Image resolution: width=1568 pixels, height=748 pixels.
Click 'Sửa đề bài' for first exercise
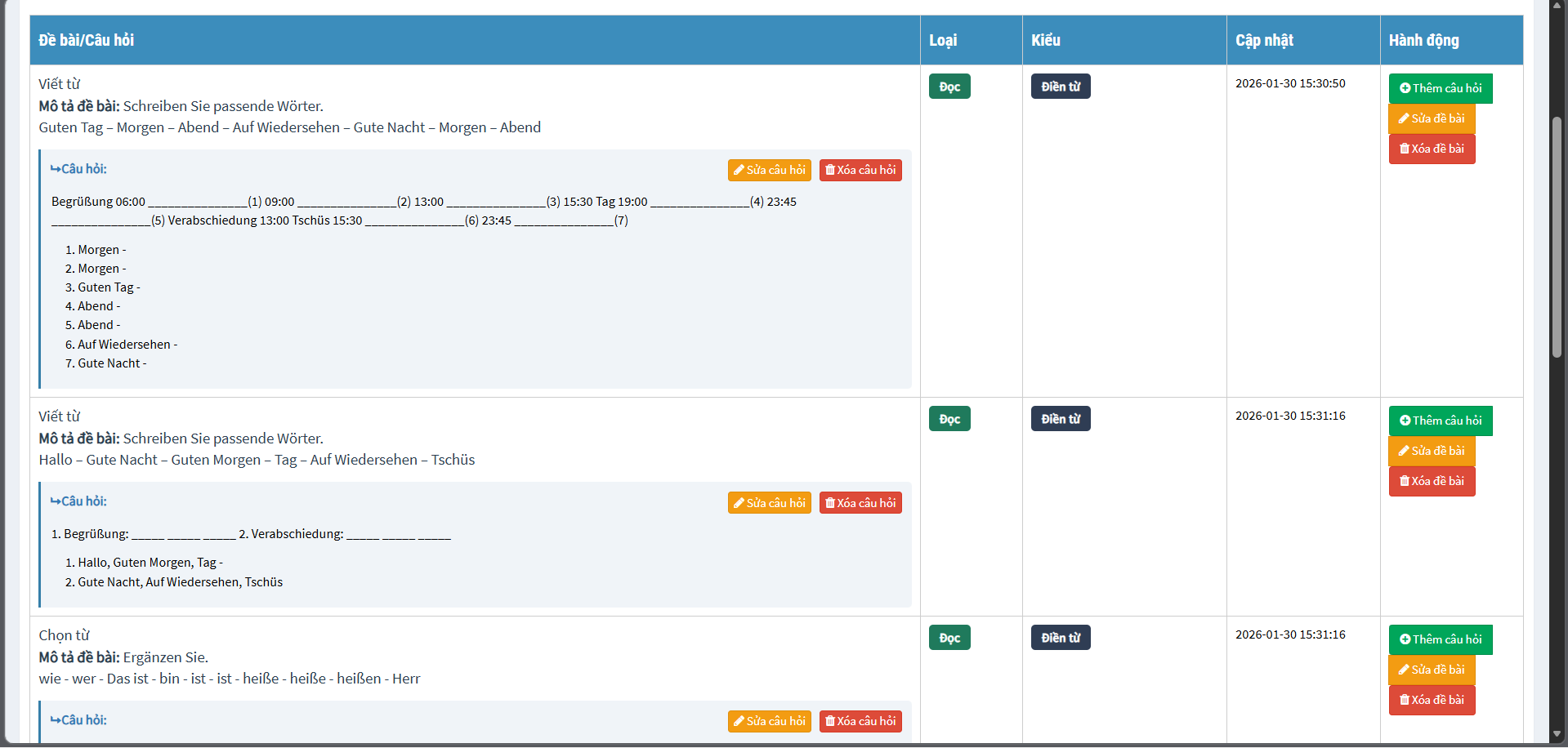pos(1431,118)
